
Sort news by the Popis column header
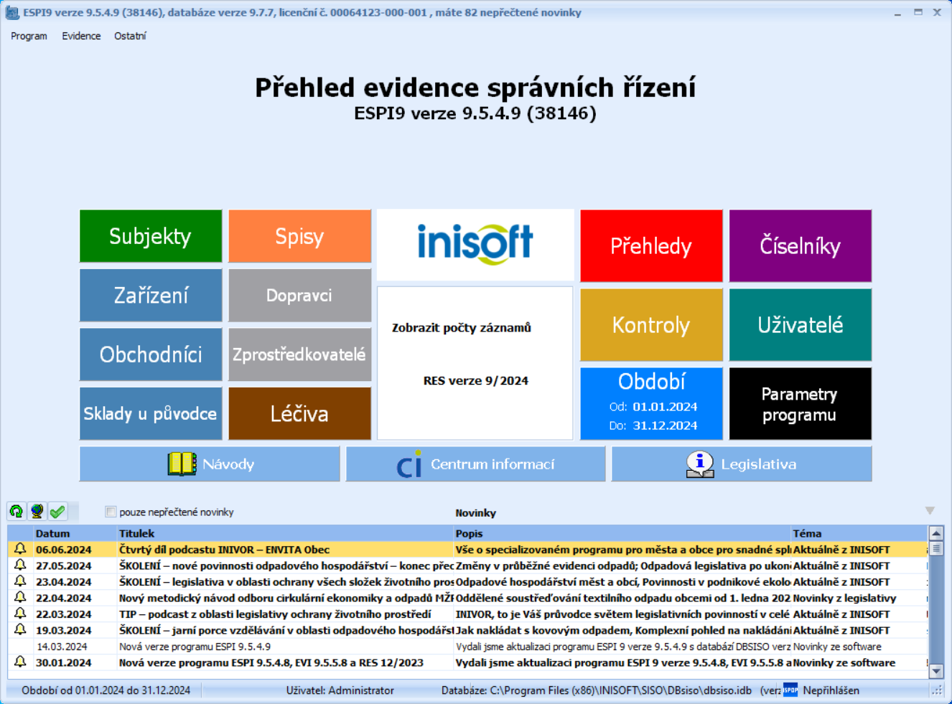coord(622,533)
